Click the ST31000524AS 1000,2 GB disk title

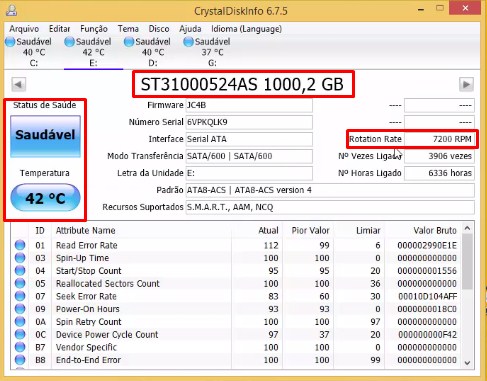pyautogui.click(x=242, y=84)
